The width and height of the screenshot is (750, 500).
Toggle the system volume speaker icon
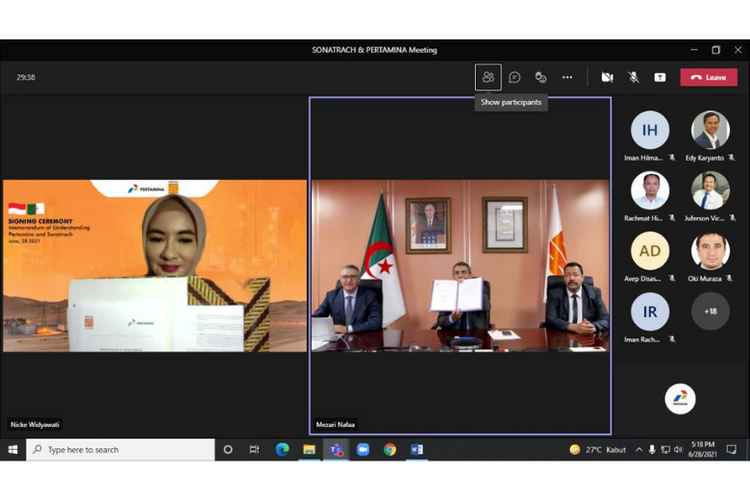point(679,450)
